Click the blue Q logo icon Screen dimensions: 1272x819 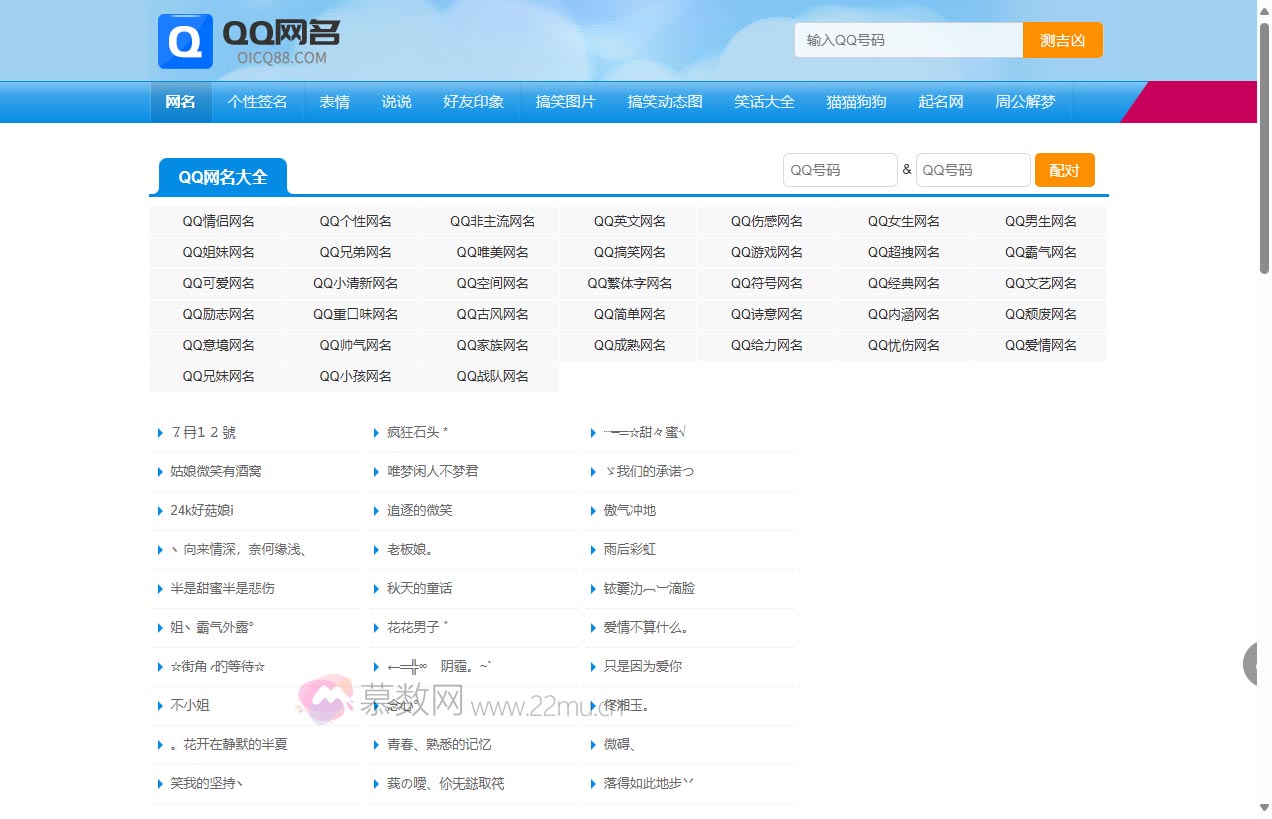point(184,41)
